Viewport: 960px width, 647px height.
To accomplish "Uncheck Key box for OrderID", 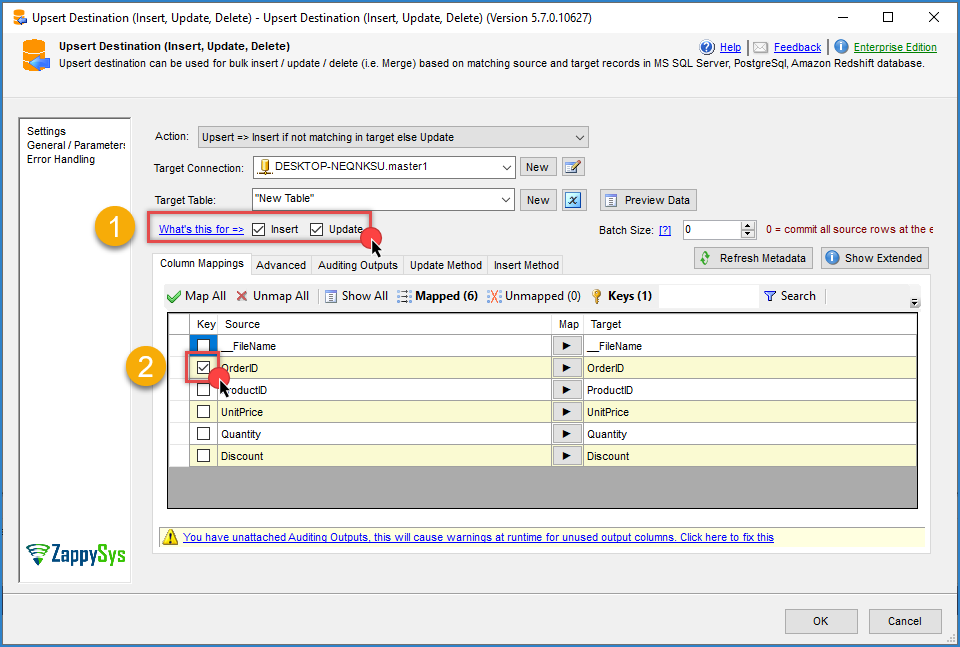I will pos(203,368).
